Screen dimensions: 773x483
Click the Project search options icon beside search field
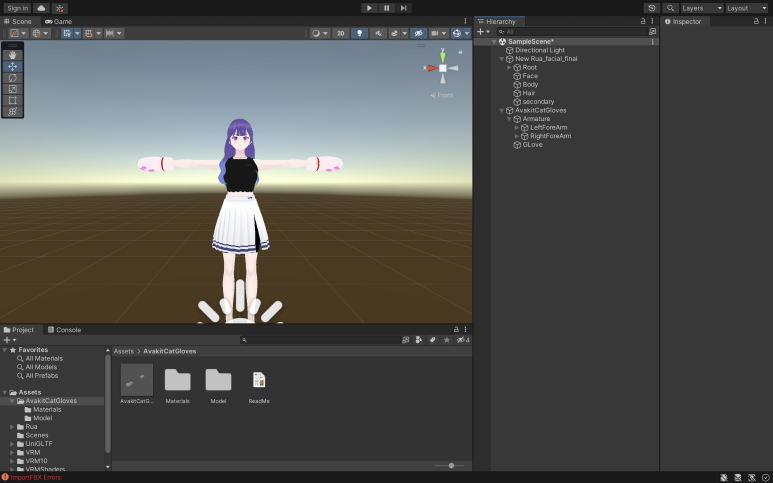click(x=405, y=340)
